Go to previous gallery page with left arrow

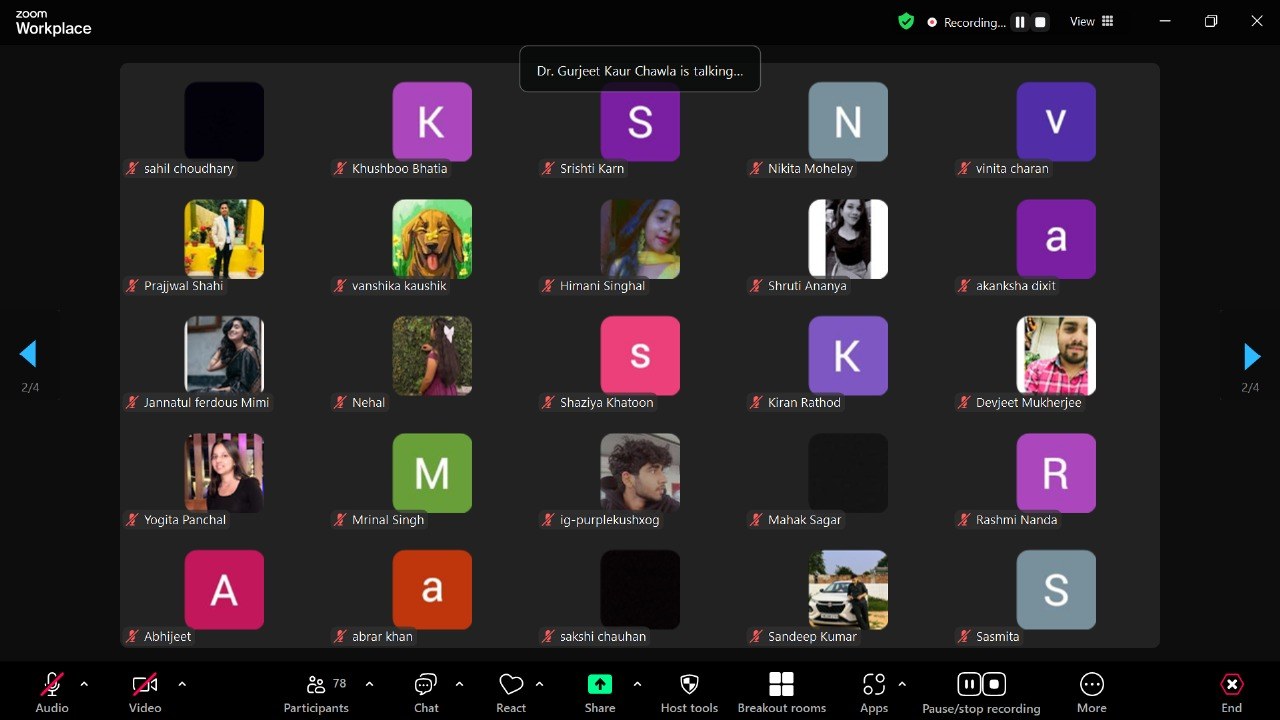point(28,354)
